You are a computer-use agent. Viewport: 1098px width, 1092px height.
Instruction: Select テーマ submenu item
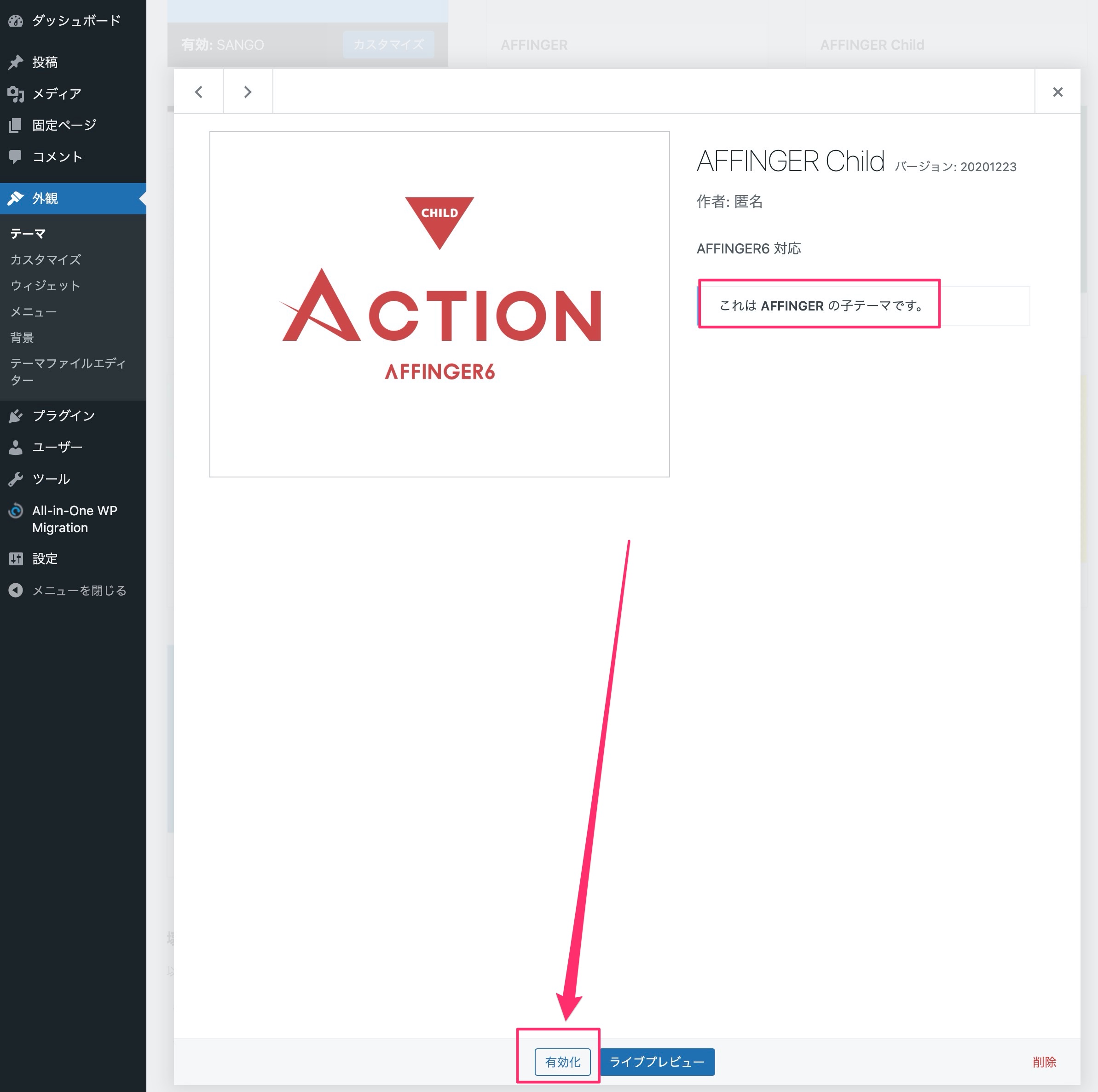(x=28, y=234)
